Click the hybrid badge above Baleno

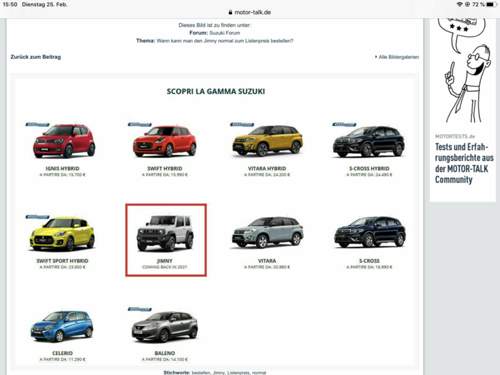[140, 309]
